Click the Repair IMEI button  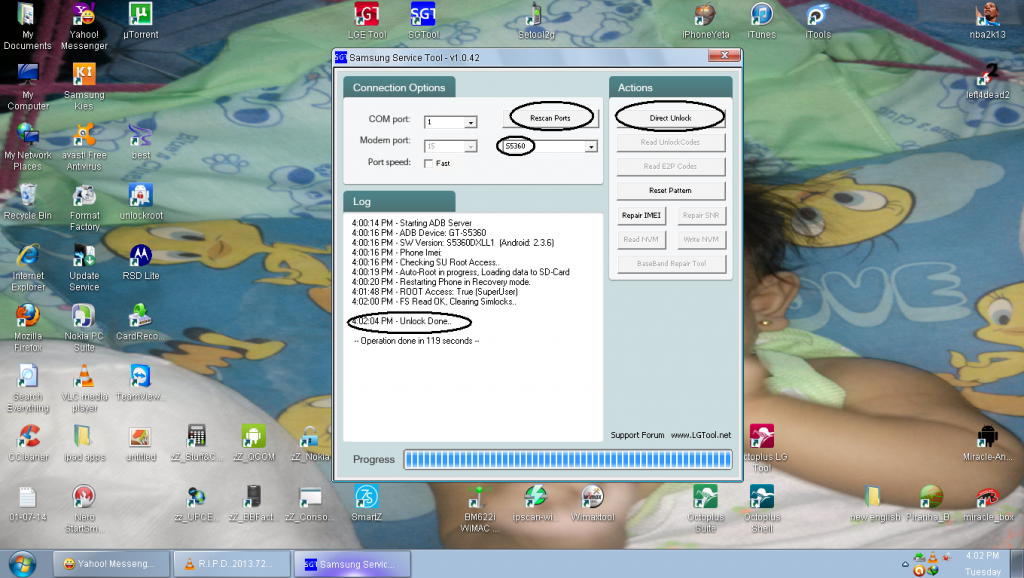(x=641, y=215)
